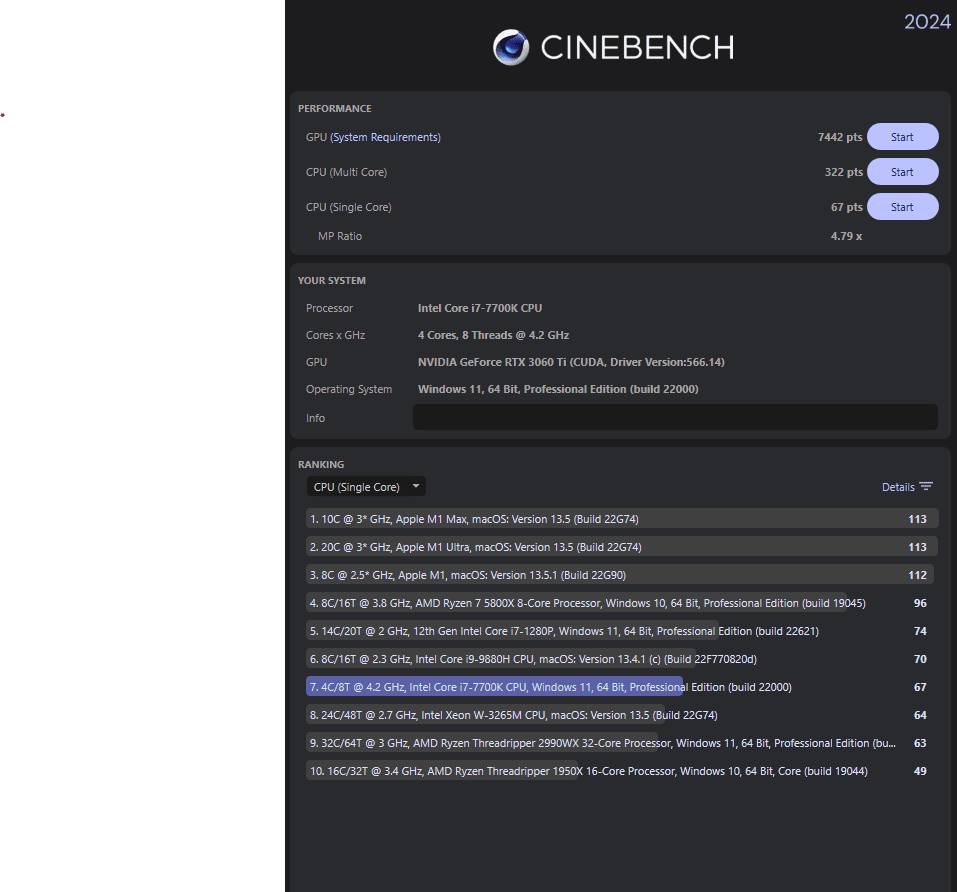Open the CPU (Single Core) ranking dropdown
The height and width of the screenshot is (892, 957).
[x=366, y=487]
